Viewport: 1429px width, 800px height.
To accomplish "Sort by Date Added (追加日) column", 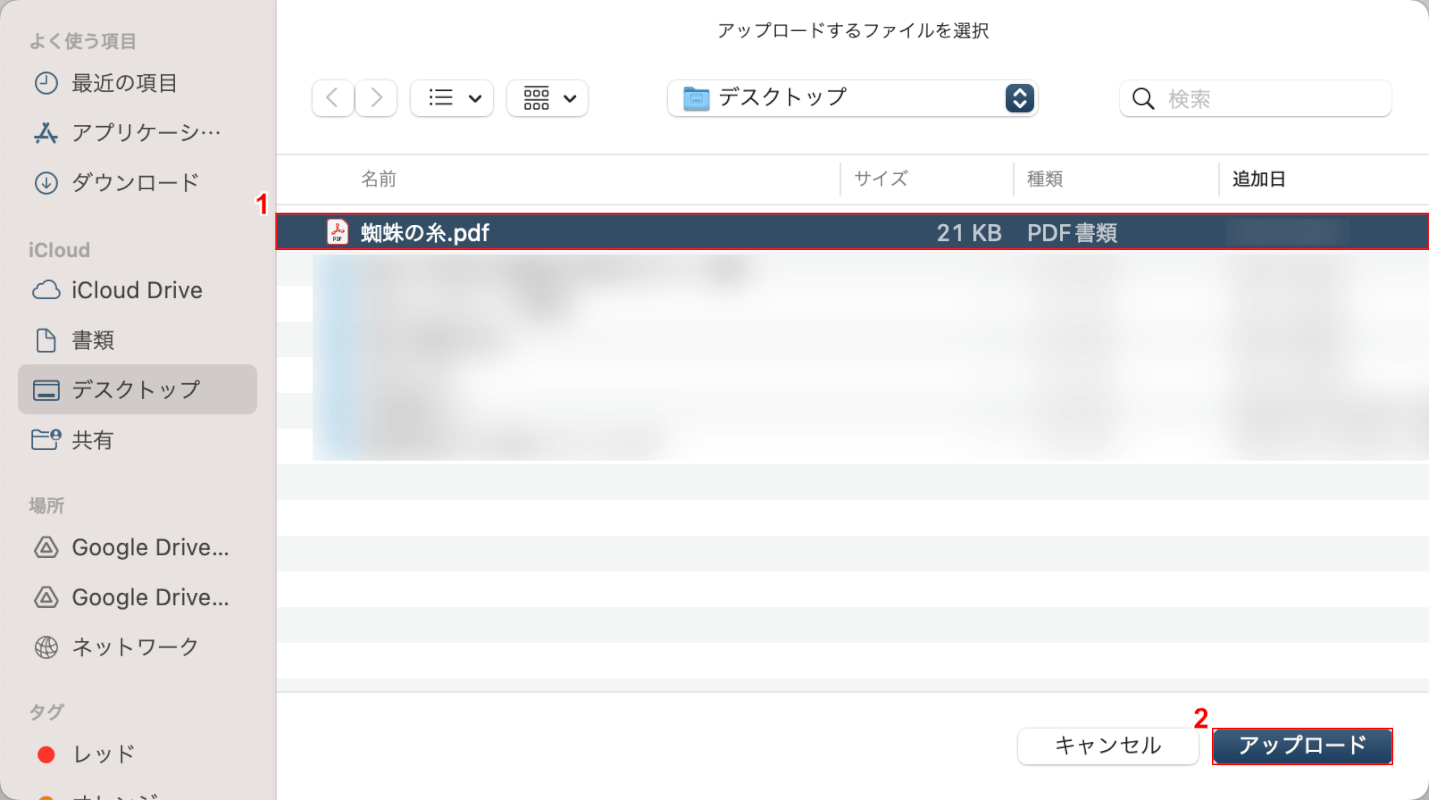I will click(1259, 179).
